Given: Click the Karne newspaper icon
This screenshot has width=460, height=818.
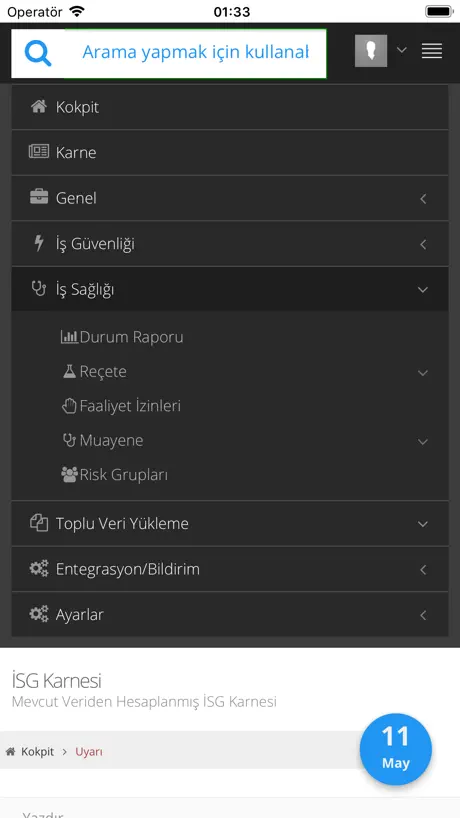Looking at the screenshot, I should point(39,152).
